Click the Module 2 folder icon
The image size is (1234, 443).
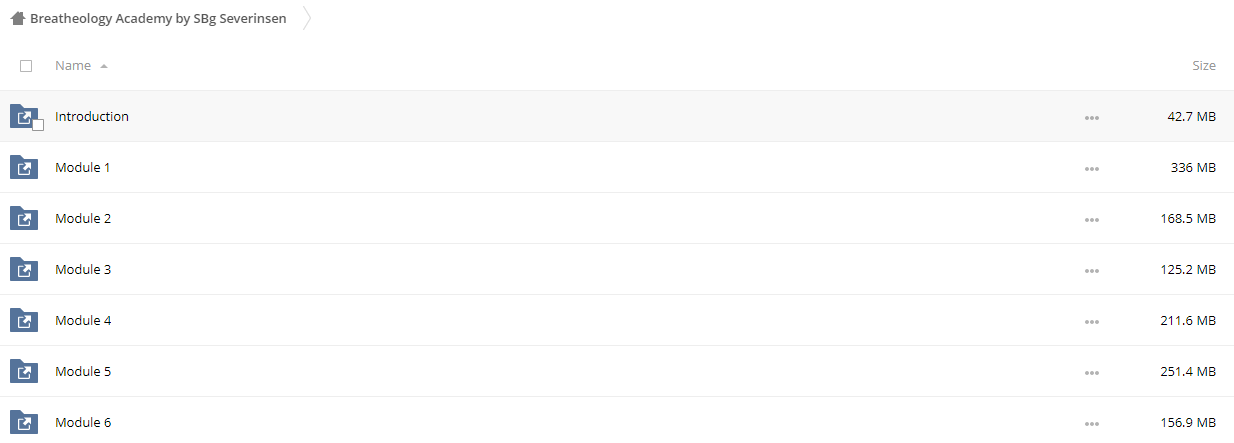click(x=23, y=218)
